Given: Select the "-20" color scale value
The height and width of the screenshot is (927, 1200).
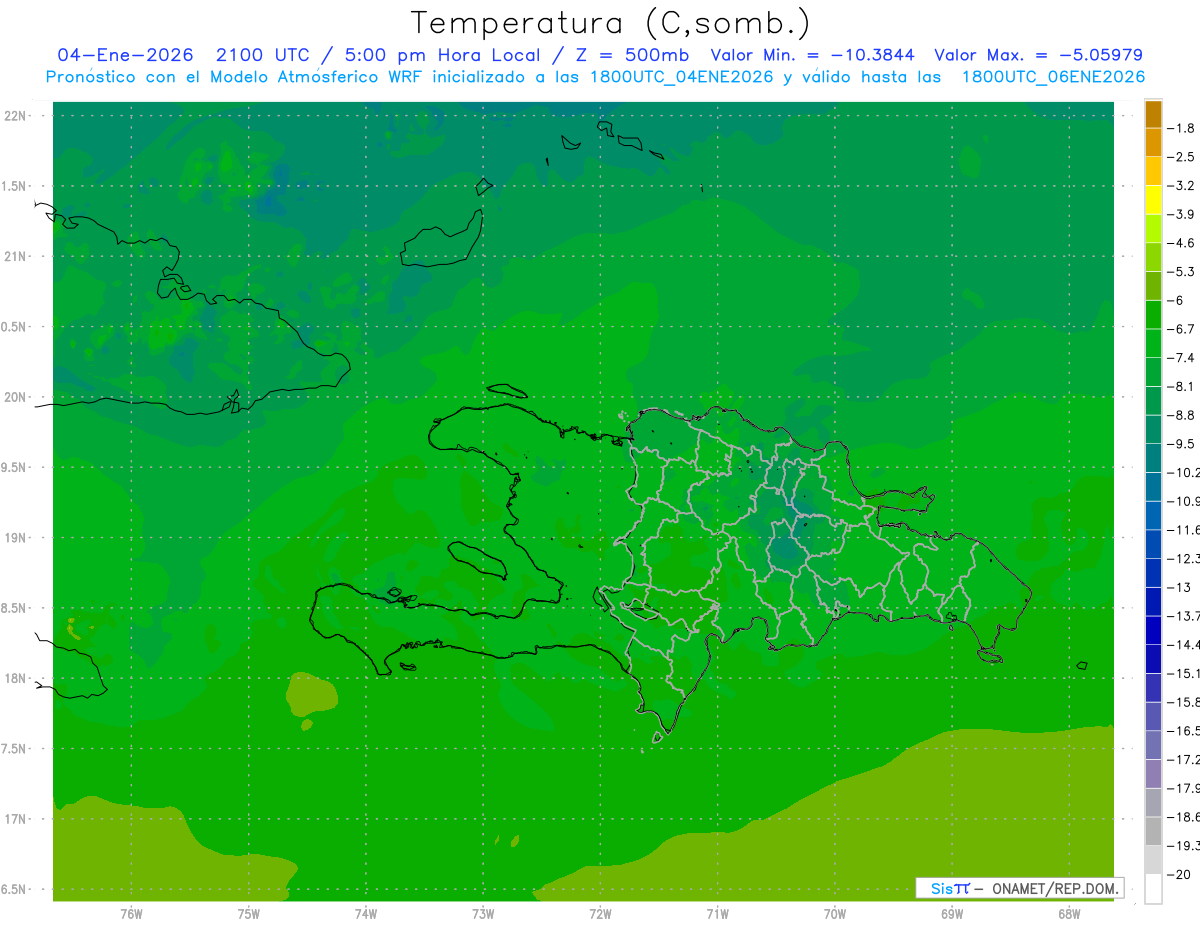Looking at the screenshot, I should click(x=1179, y=875).
